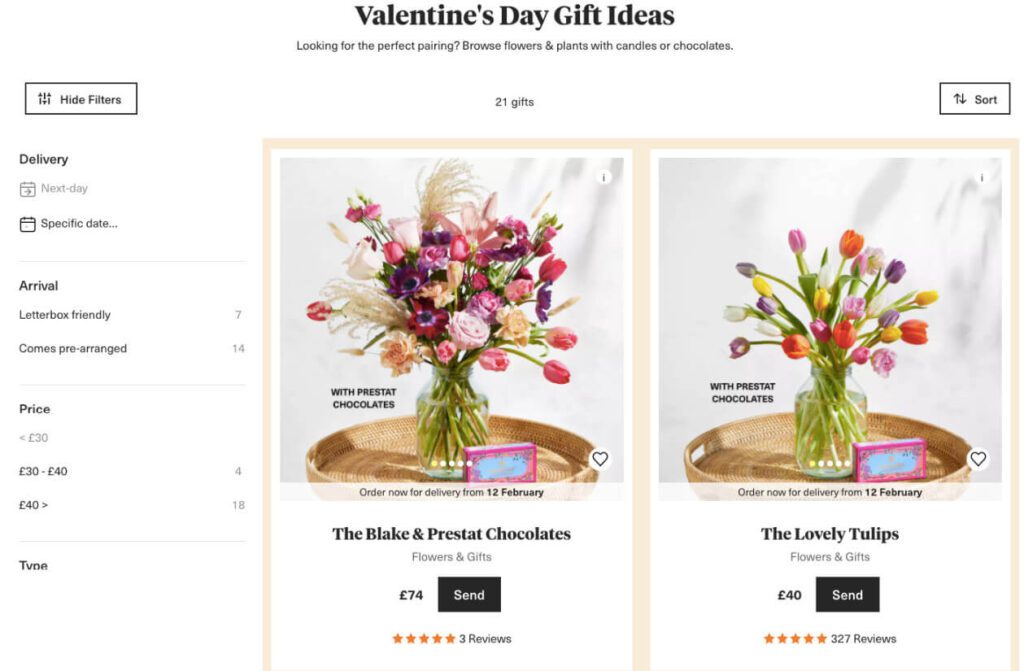Select the £30 - £40 price filter
The width and height of the screenshot is (1024, 671).
pos(43,471)
